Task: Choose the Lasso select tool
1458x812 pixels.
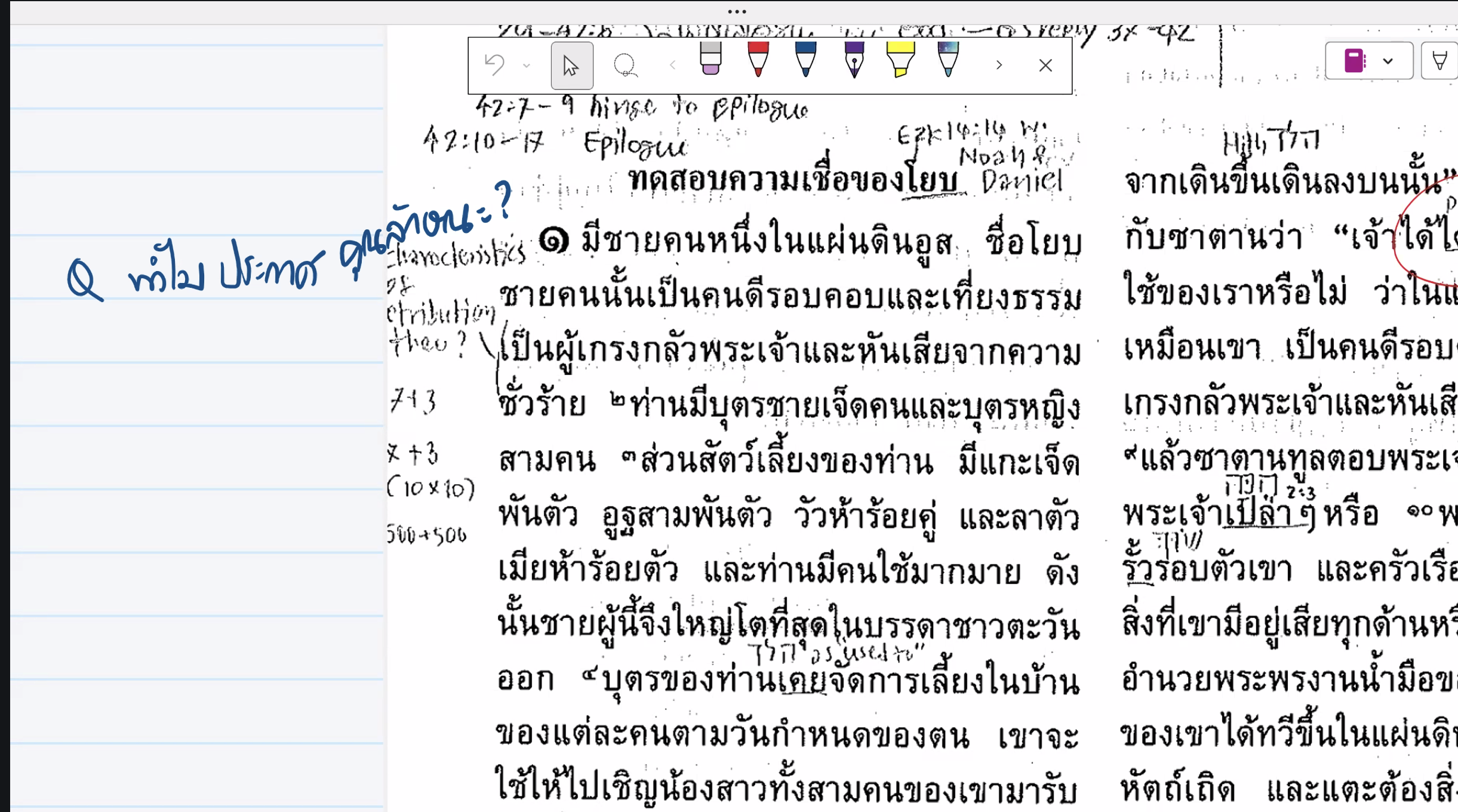Action: coord(625,65)
